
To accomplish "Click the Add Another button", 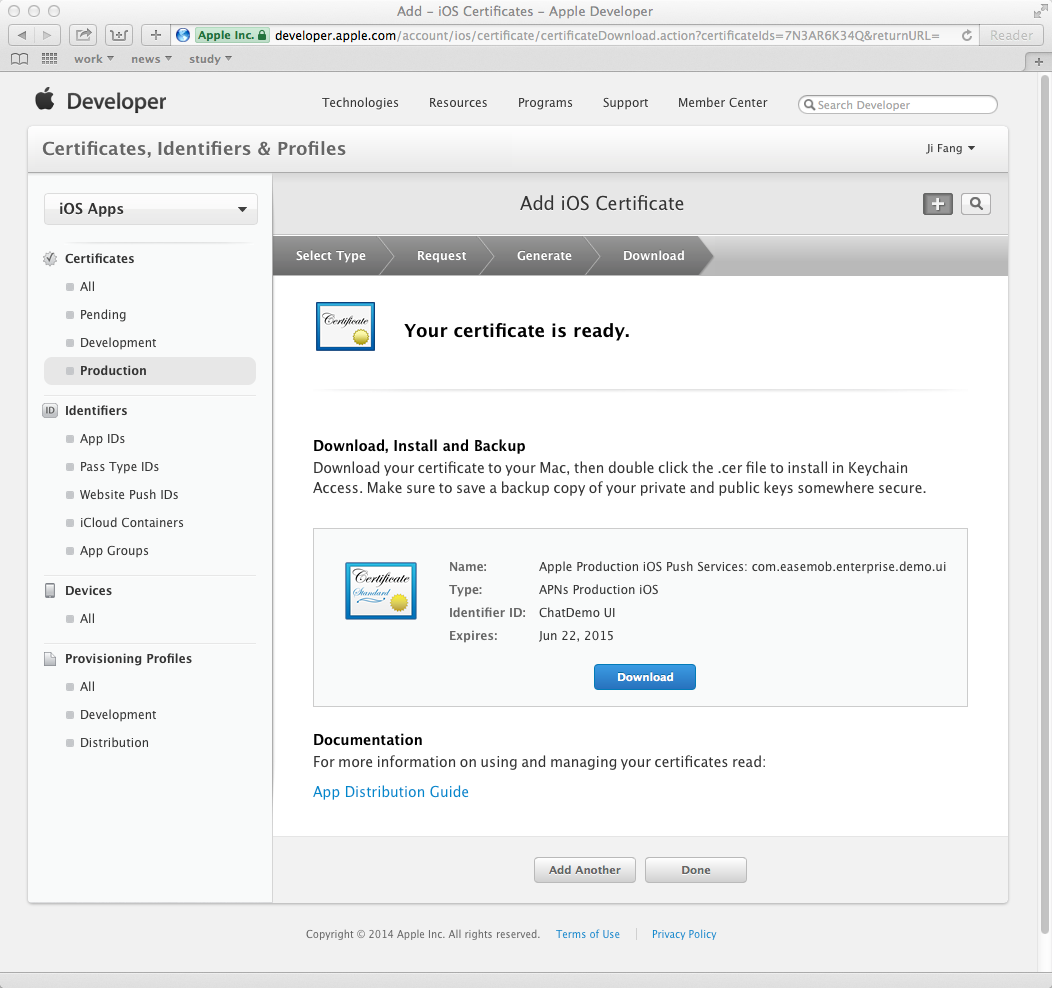I will coord(584,870).
